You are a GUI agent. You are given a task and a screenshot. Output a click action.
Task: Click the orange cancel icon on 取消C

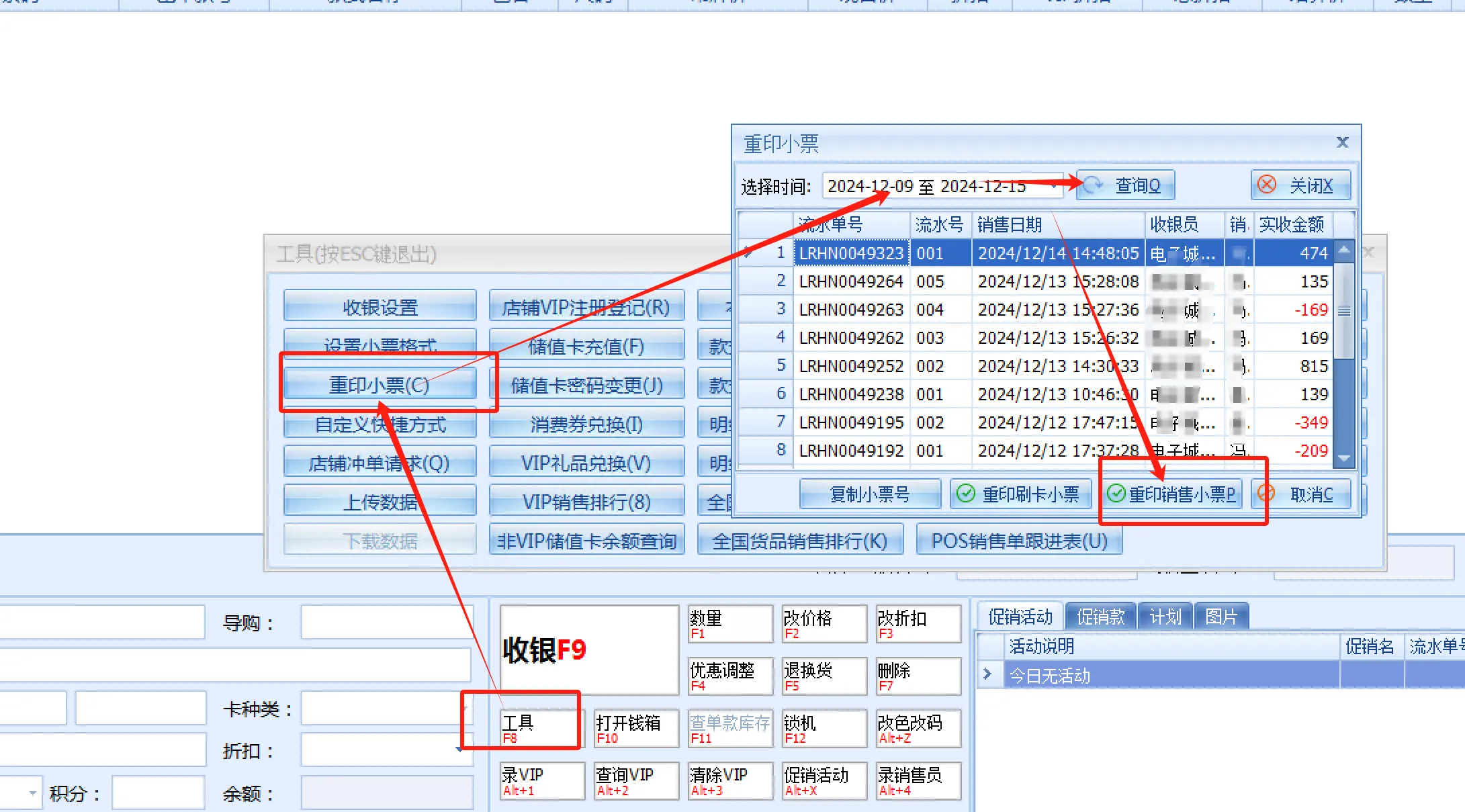1266,494
